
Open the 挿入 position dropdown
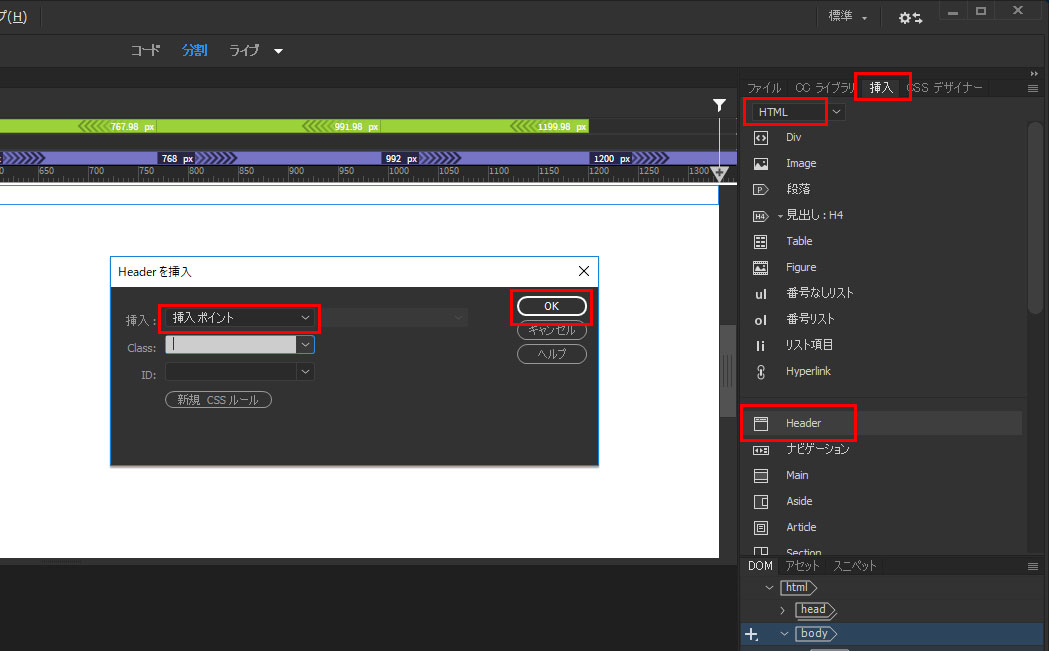point(305,318)
